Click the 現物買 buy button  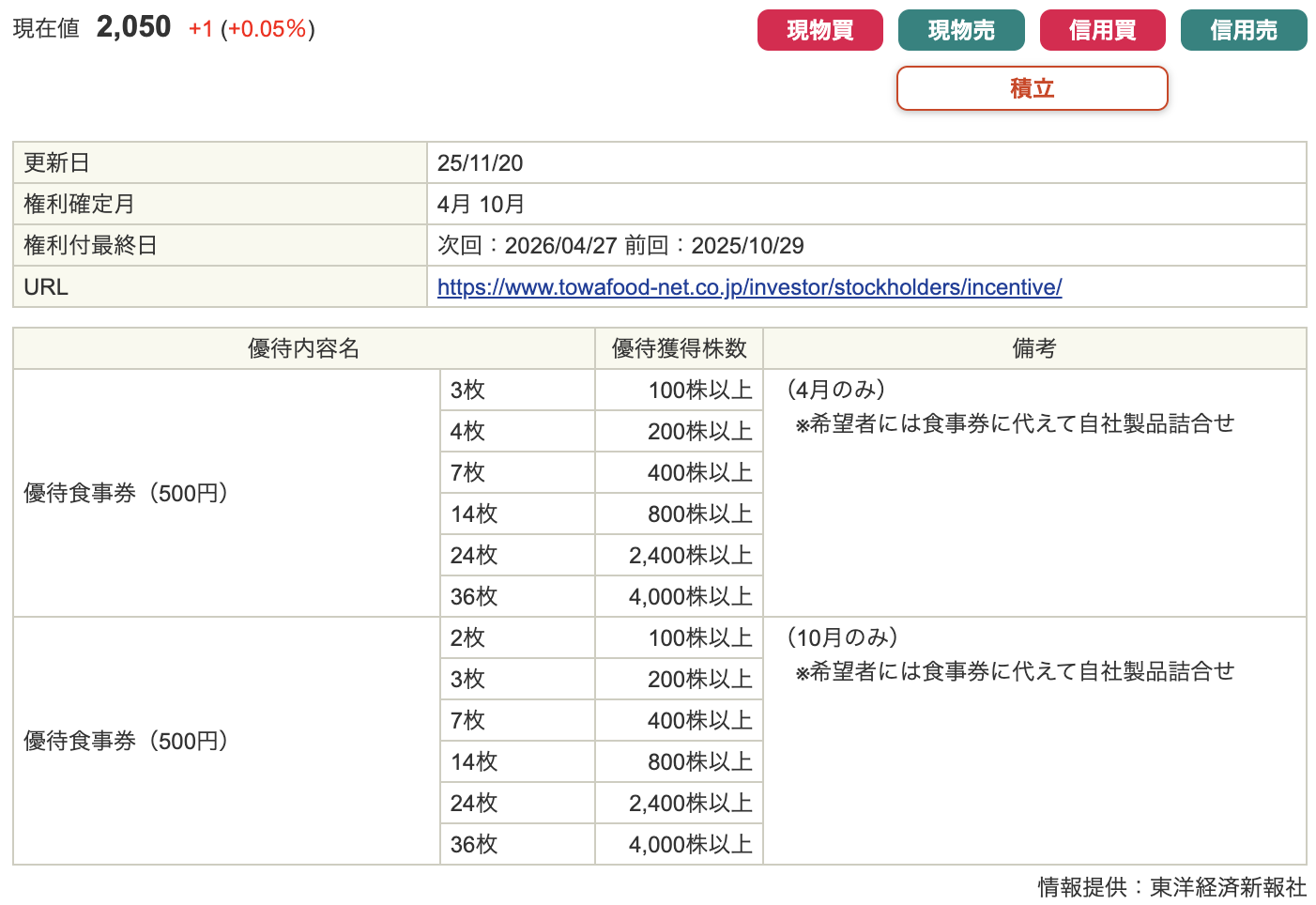click(x=819, y=30)
